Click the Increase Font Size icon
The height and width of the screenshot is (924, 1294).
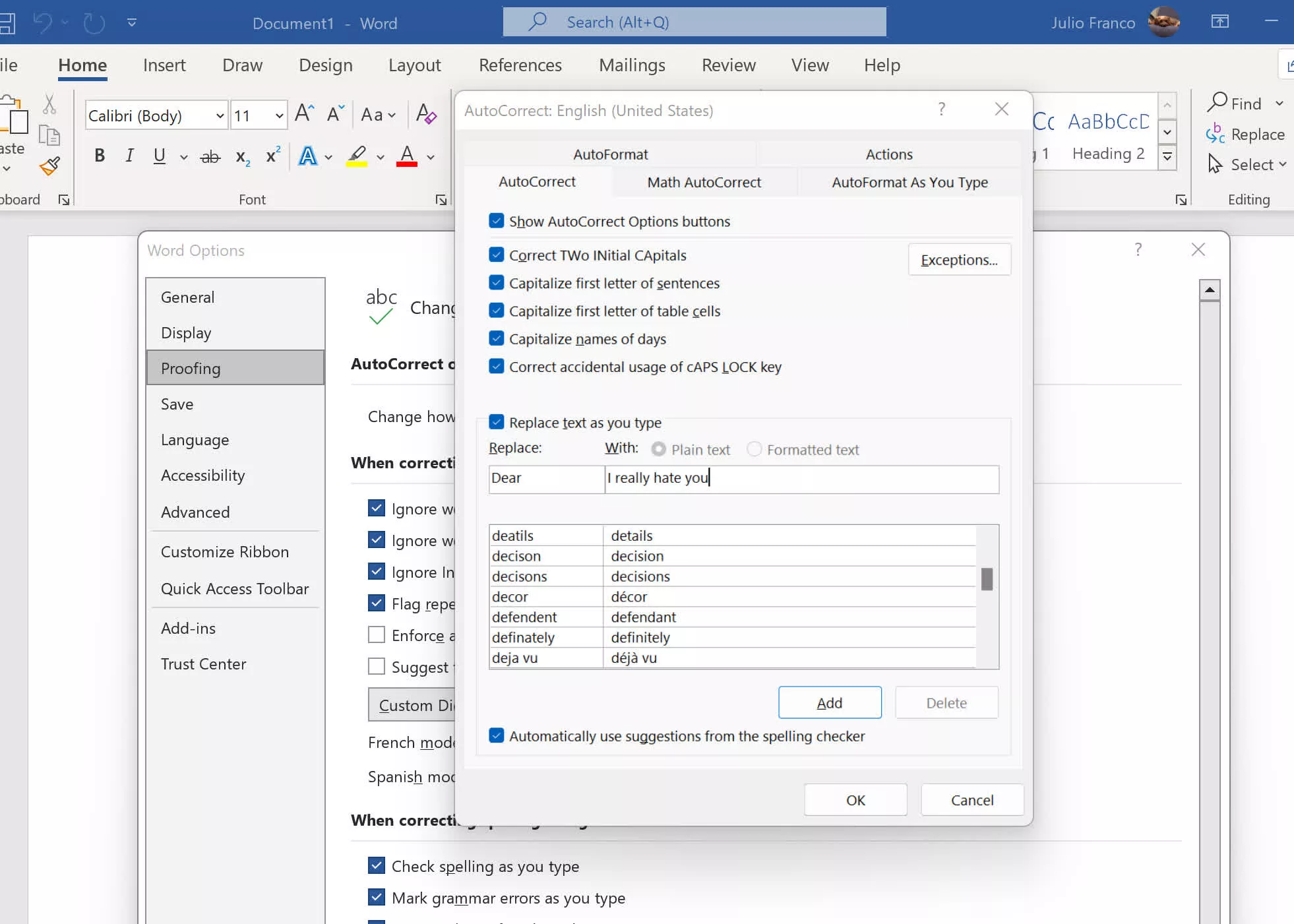pyautogui.click(x=304, y=114)
